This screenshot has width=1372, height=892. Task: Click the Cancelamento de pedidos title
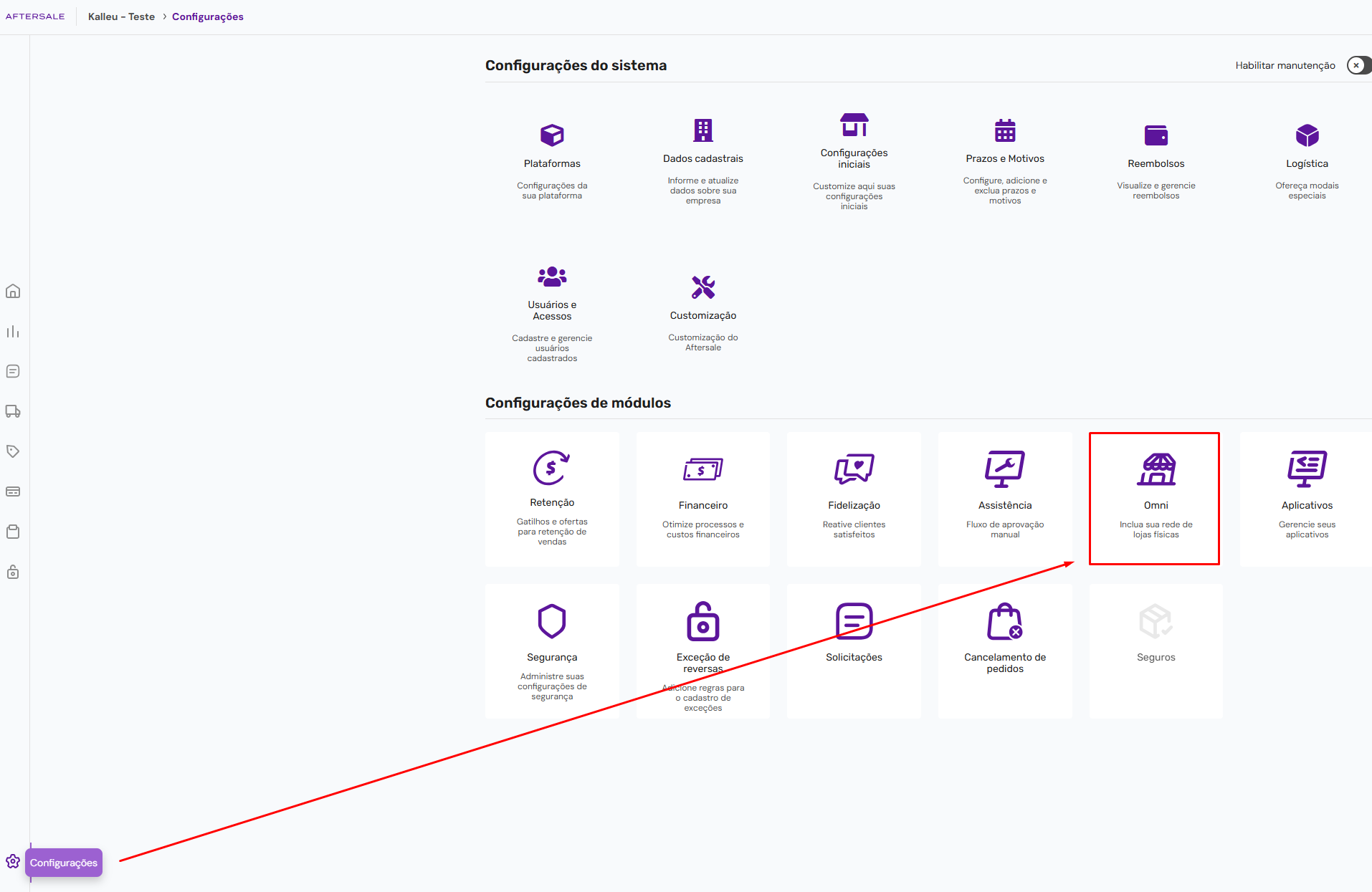1005,663
